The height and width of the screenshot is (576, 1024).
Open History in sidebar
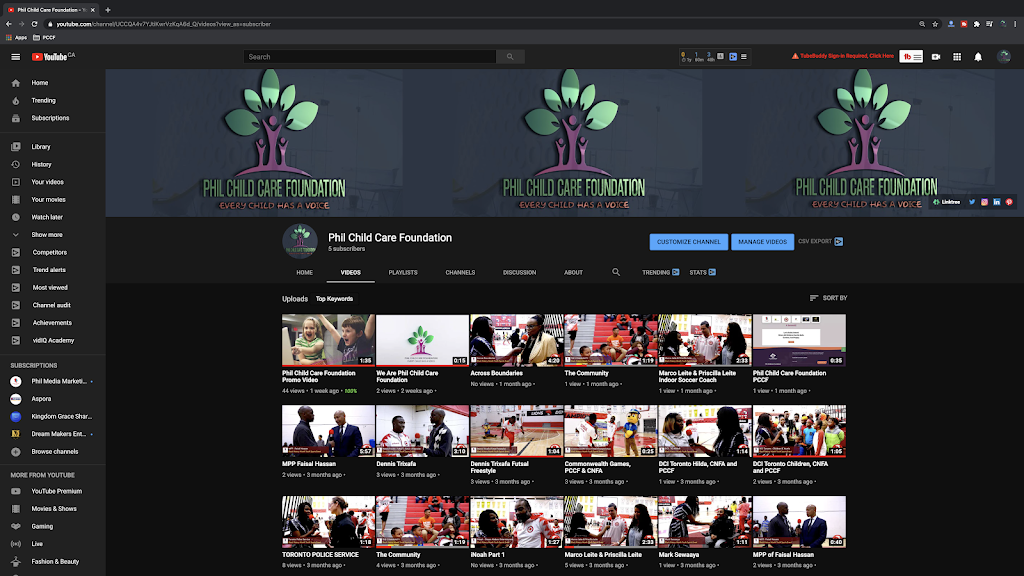coord(53,165)
